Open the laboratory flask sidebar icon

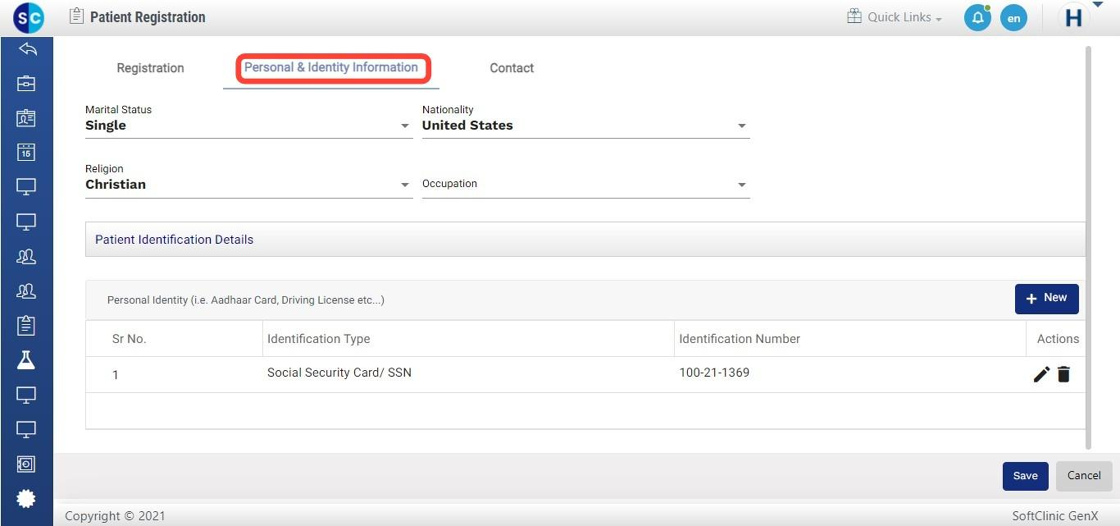pos(26,360)
